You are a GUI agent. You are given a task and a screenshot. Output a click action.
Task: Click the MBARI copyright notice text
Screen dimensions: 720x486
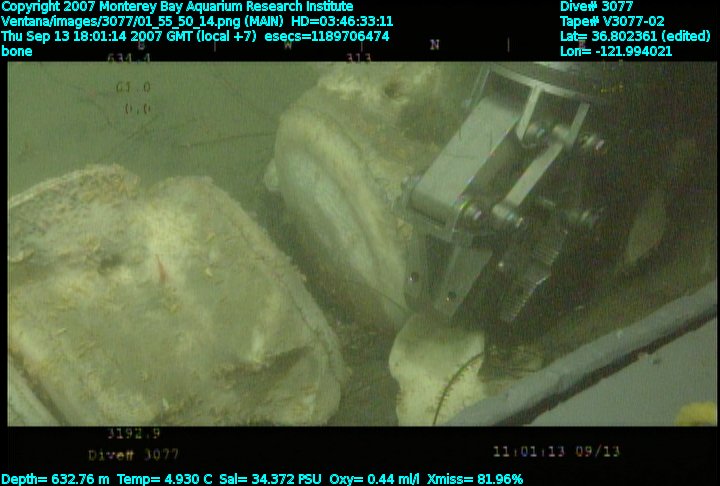pos(177,6)
